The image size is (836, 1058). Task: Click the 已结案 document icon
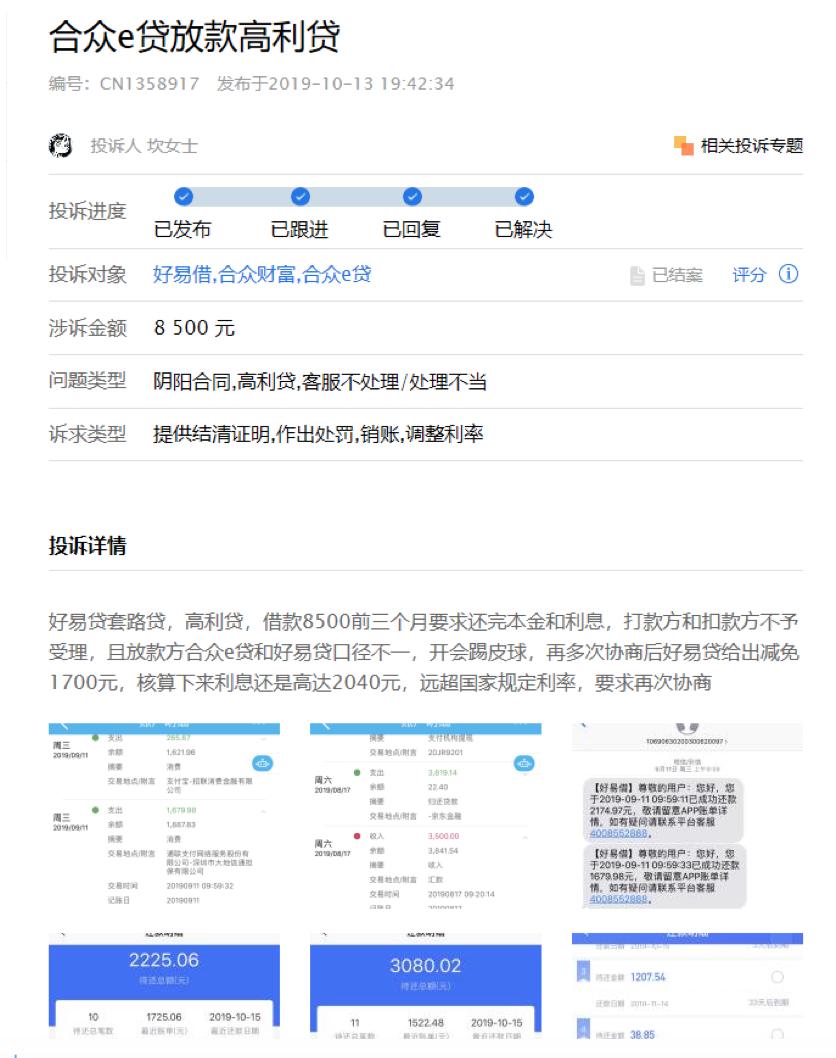(637, 274)
